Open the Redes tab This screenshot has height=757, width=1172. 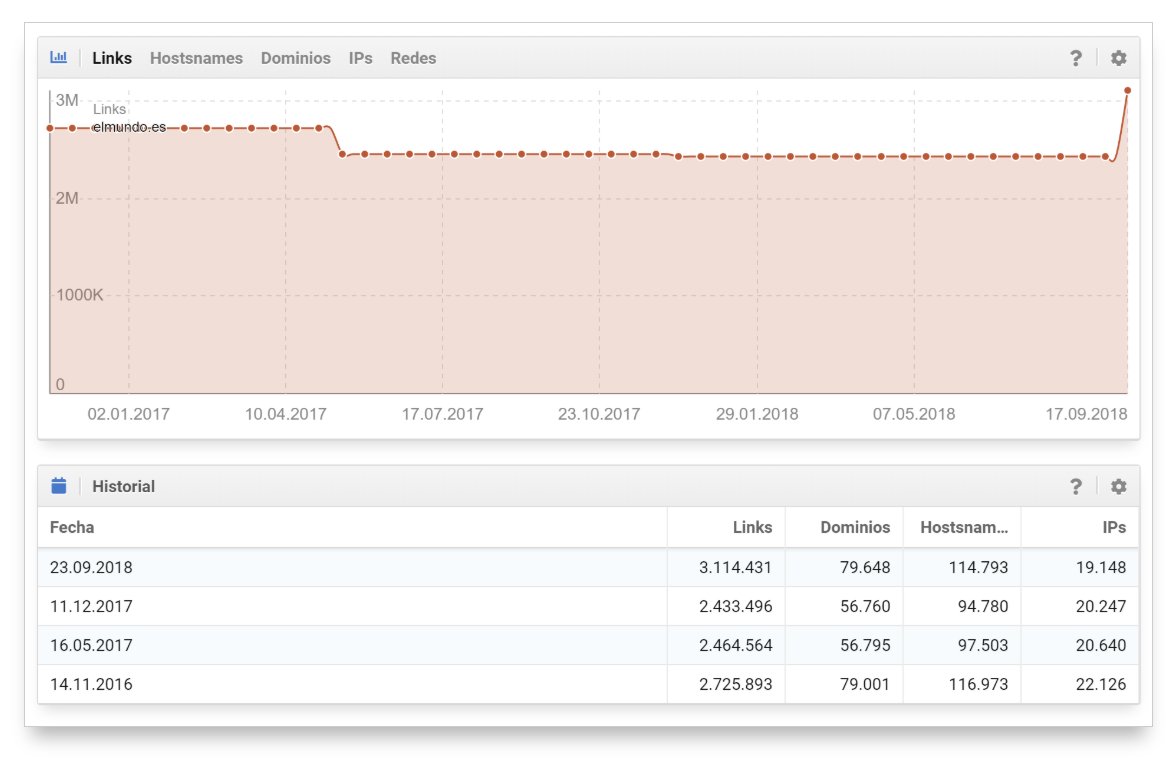click(413, 58)
